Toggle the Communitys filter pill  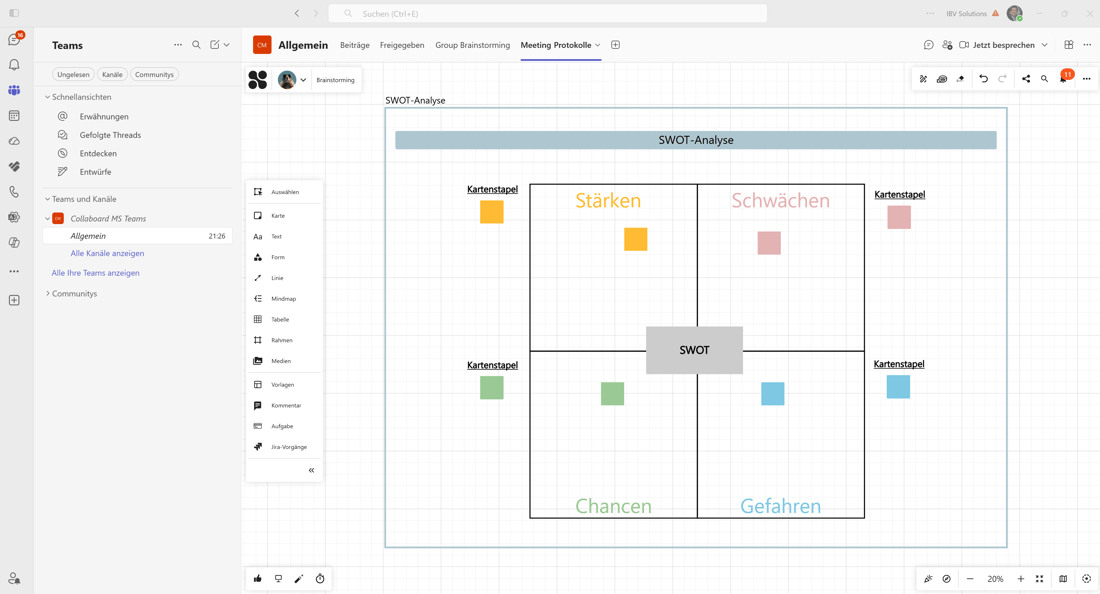pos(155,74)
